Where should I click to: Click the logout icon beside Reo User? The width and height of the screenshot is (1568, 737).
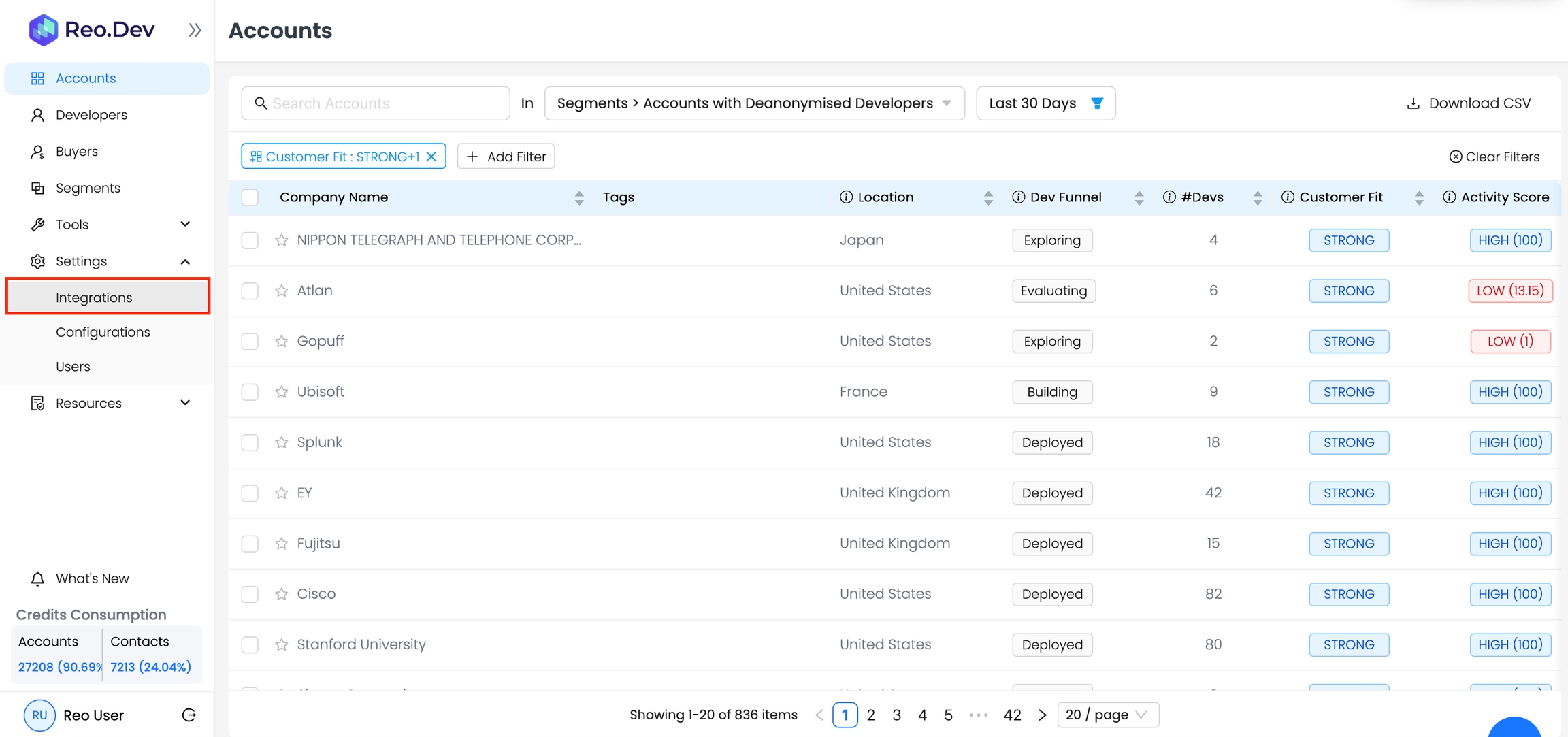pyautogui.click(x=189, y=715)
